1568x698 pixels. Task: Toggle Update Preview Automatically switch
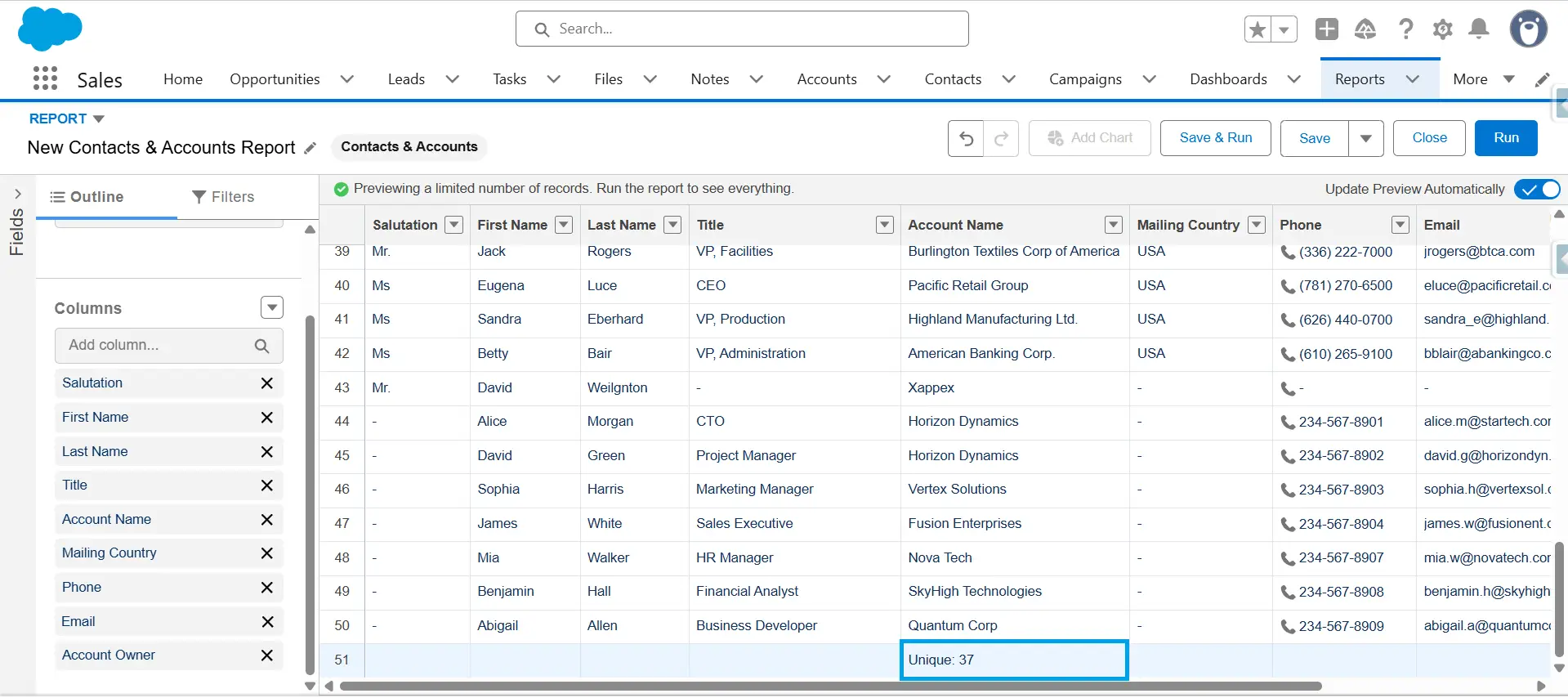click(x=1537, y=189)
